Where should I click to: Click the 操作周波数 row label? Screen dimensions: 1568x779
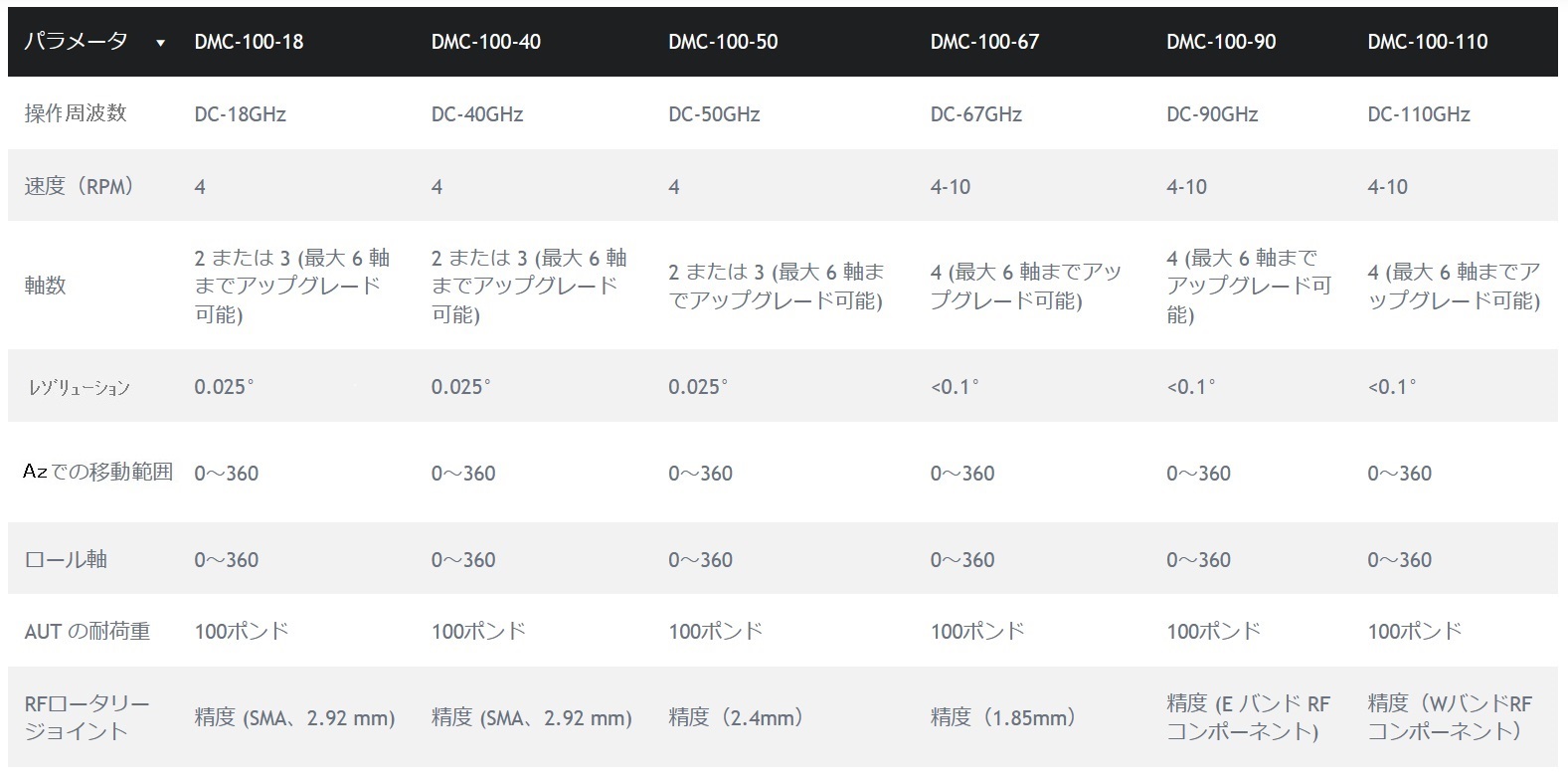click(76, 113)
